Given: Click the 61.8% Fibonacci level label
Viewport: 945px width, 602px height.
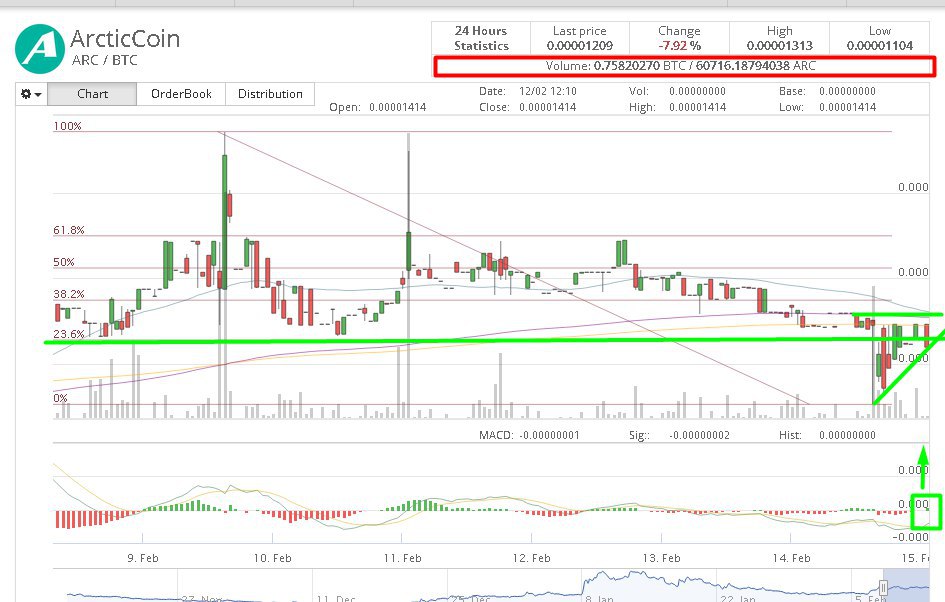Looking at the screenshot, I should pyautogui.click(x=69, y=230).
